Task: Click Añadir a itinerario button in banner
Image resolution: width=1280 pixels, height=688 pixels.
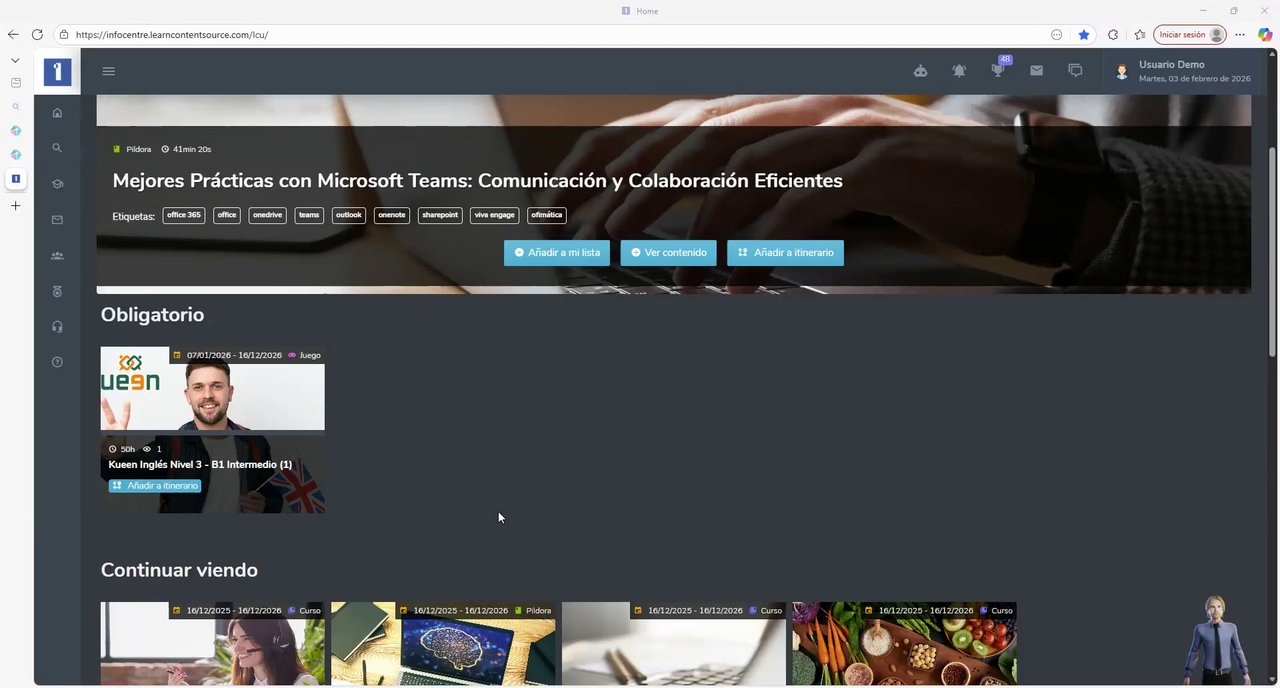Action: click(785, 253)
